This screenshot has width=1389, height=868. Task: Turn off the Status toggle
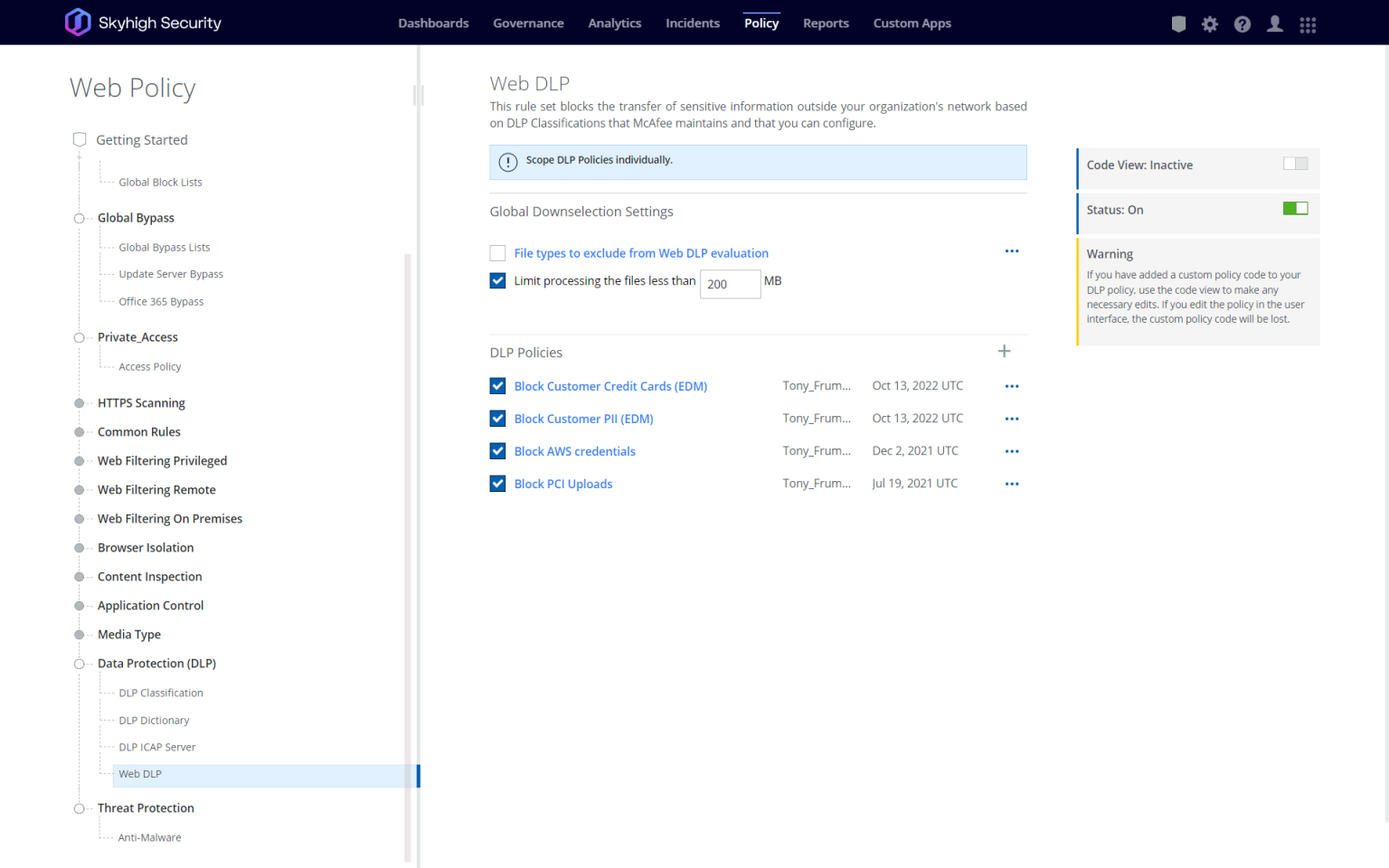[x=1295, y=209]
